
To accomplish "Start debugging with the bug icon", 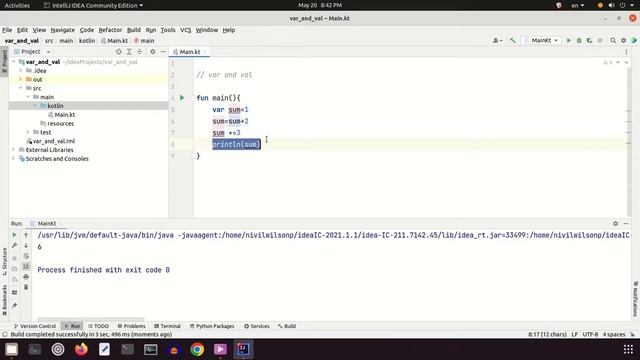I will (x=579, y=40).
